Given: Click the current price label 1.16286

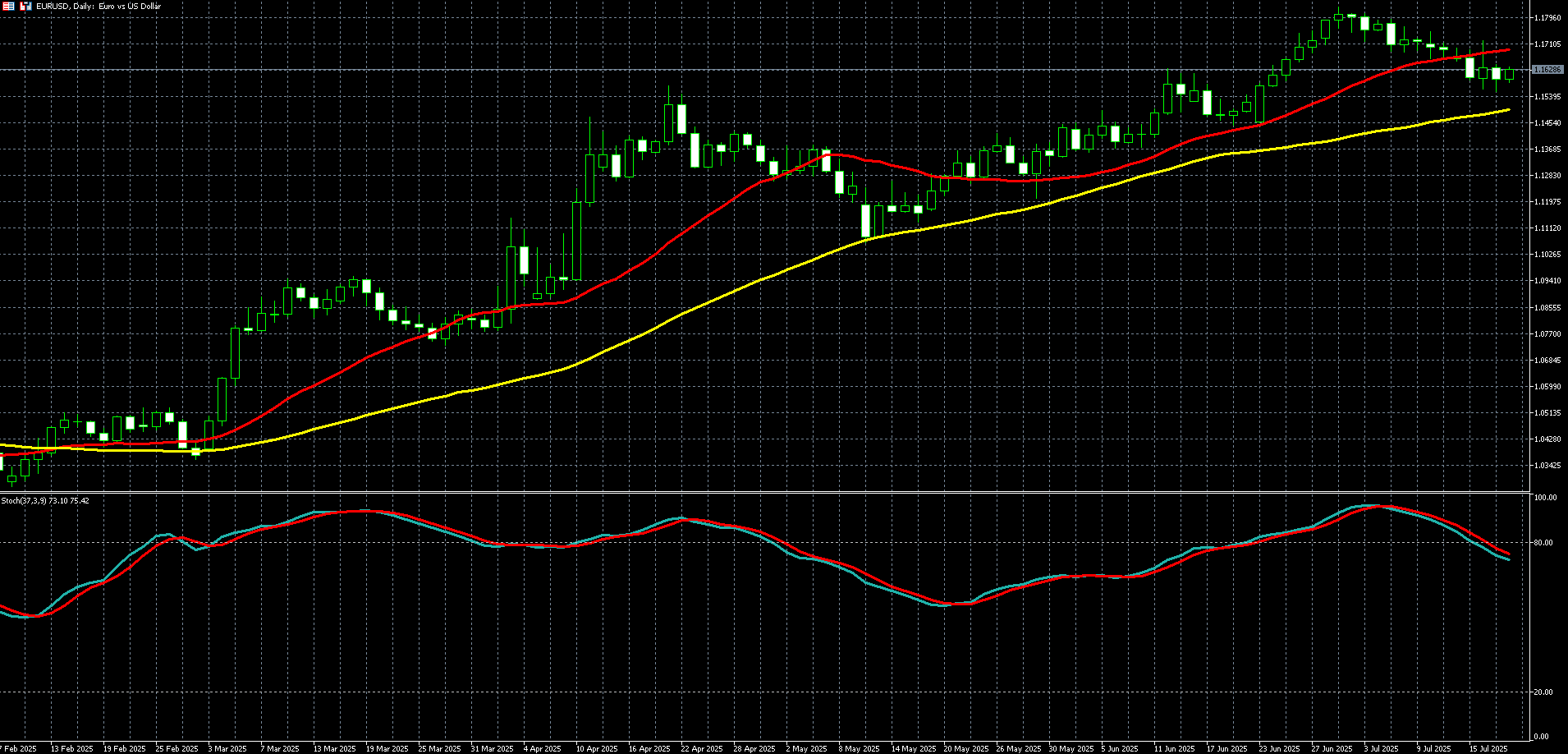Looking at the screenshot, I should (1547, 70).
